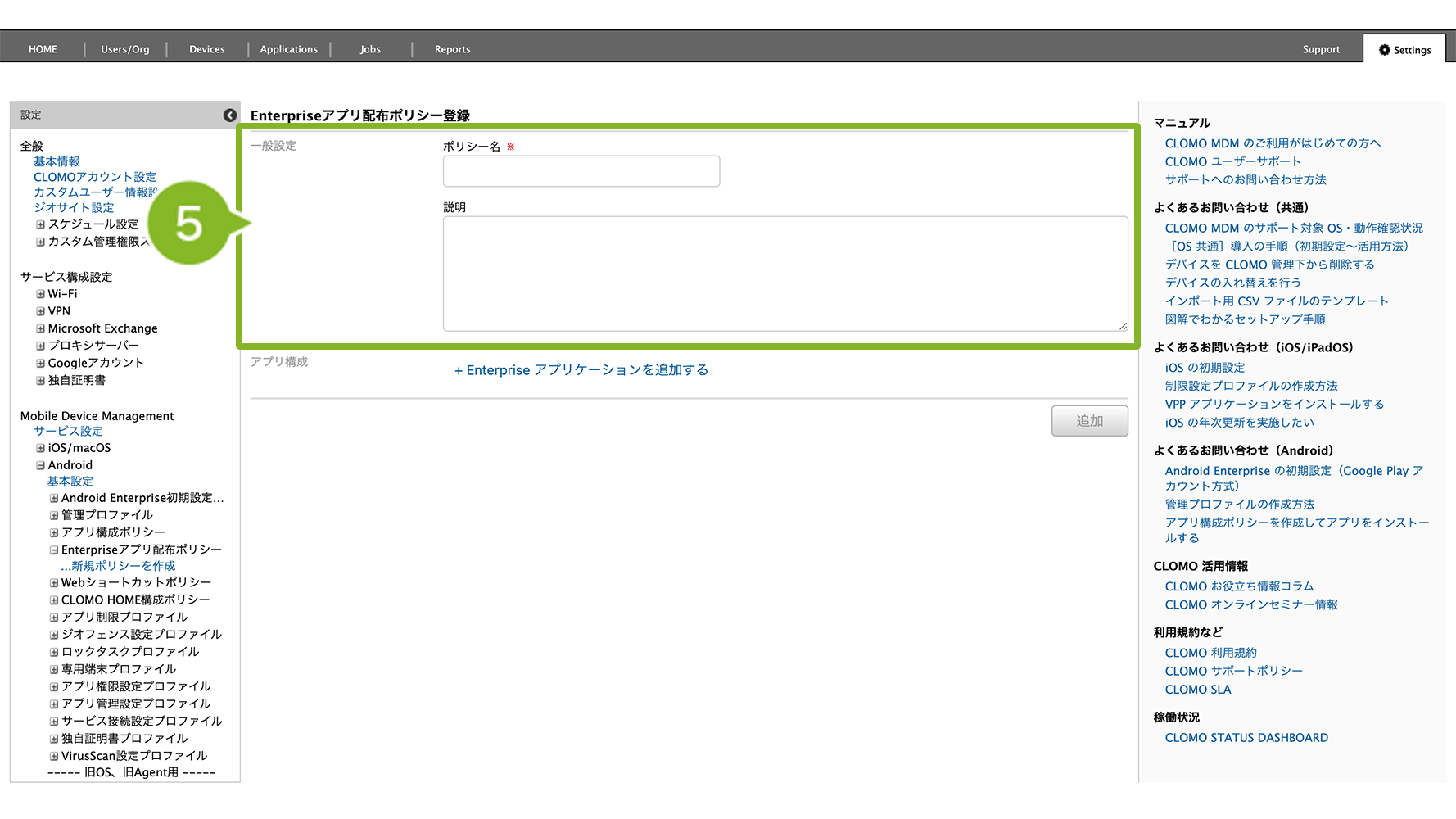1456x819 pixels.
Task: Collapse the Android tree section
Action: tap(40, 465)
